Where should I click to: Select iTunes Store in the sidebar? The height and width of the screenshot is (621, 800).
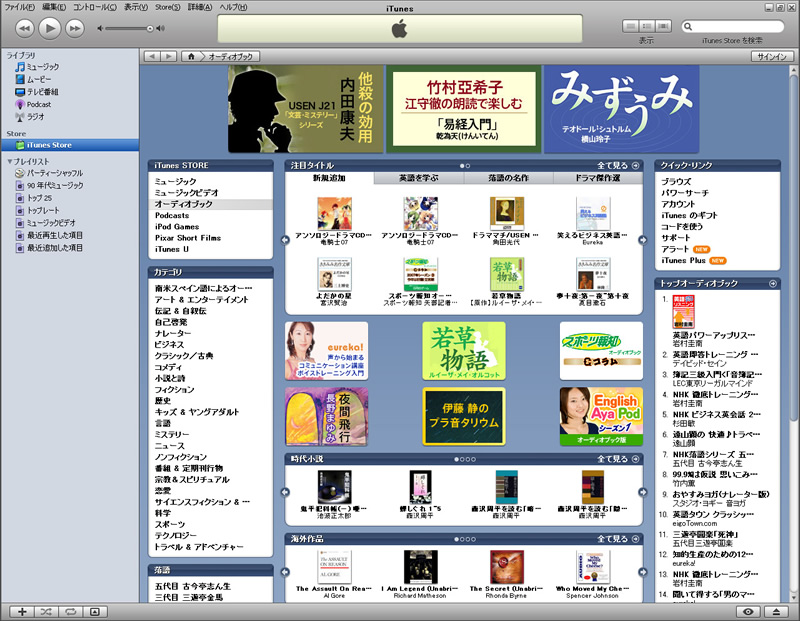click(69, 145)
